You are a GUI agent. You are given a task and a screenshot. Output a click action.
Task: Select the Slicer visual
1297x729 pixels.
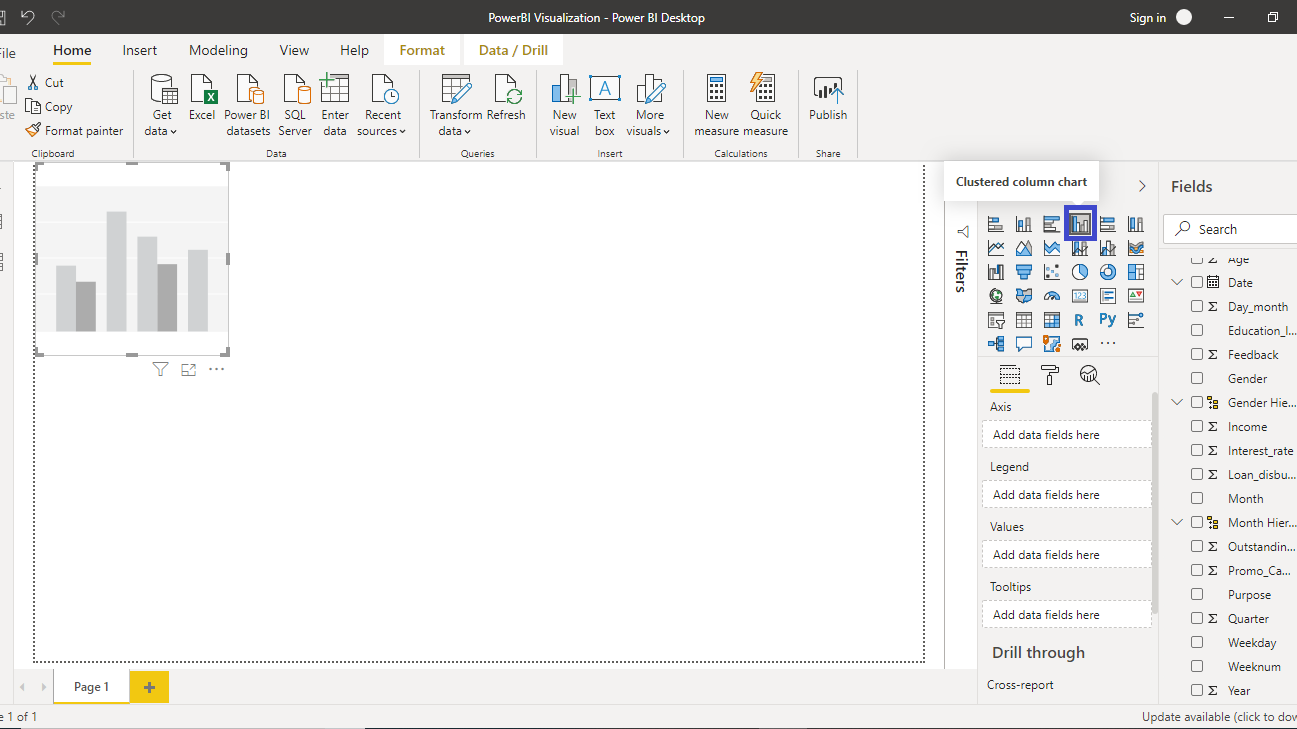tap(996, 320)
